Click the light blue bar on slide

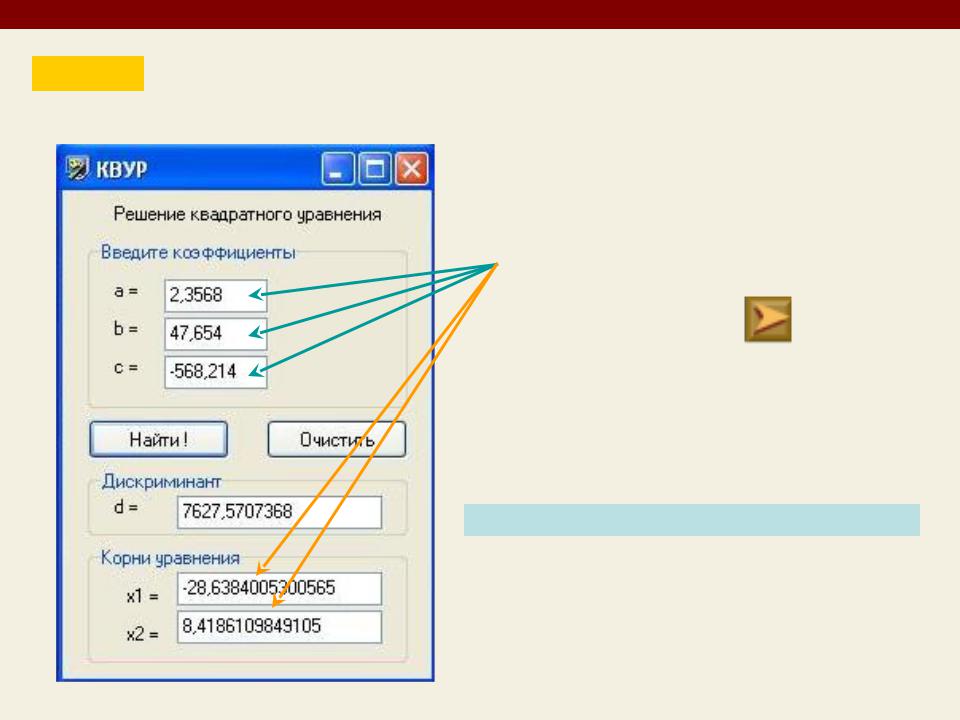[x=692, y=520]
